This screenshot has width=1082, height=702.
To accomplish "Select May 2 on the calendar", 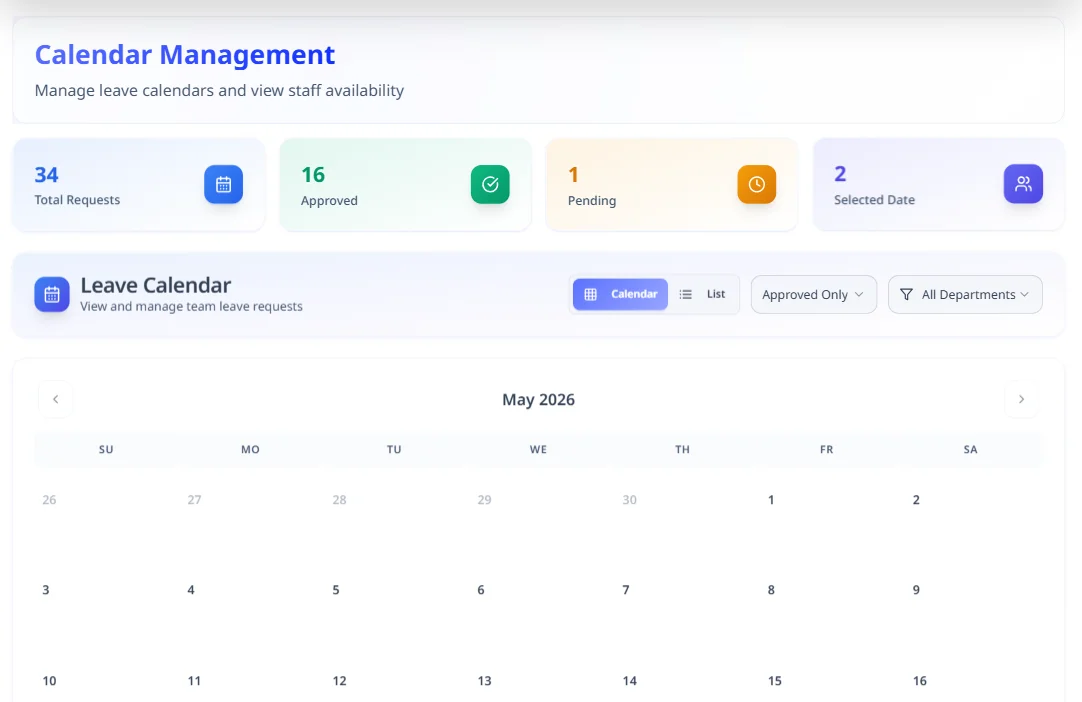I will [x=916, y=500].
